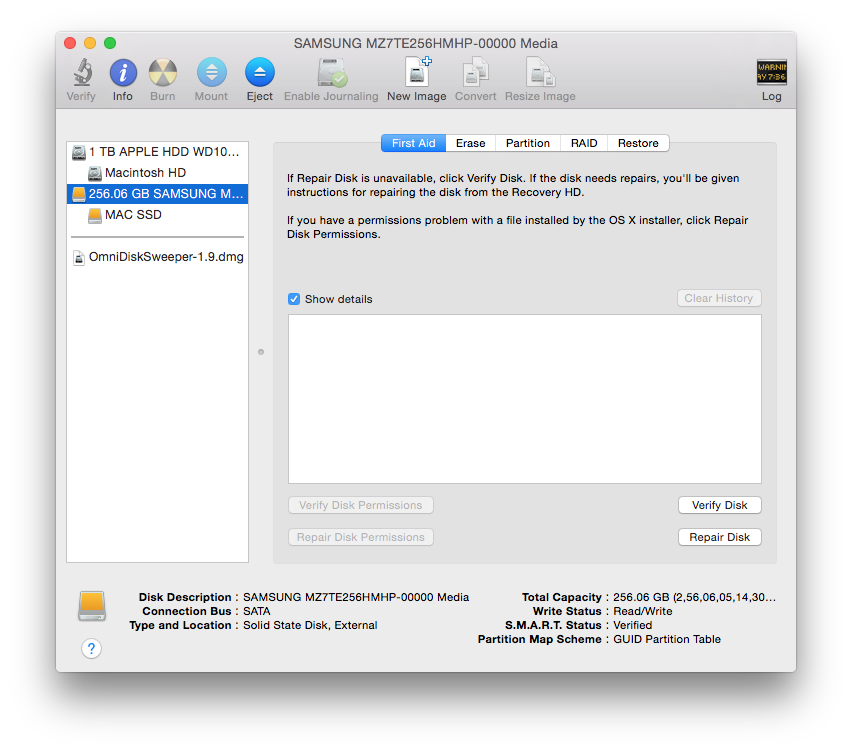Click the New Image toolbar icon
Image resolution: width=852 pixels, height=752 pixels.
coord(416,72)
